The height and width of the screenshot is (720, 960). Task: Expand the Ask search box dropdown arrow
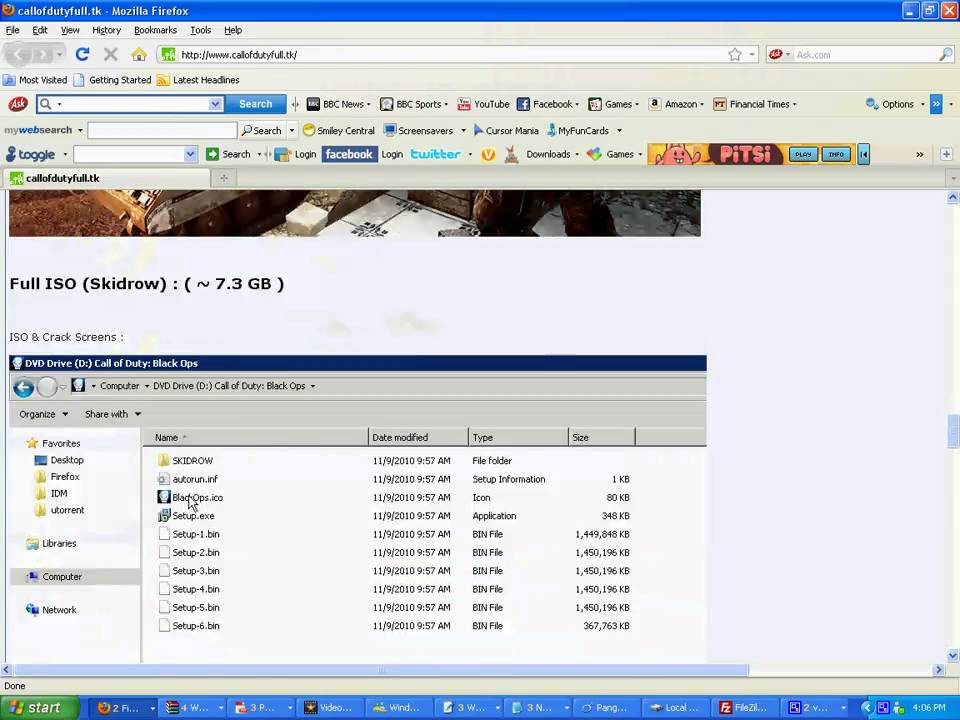click(215, 104)
